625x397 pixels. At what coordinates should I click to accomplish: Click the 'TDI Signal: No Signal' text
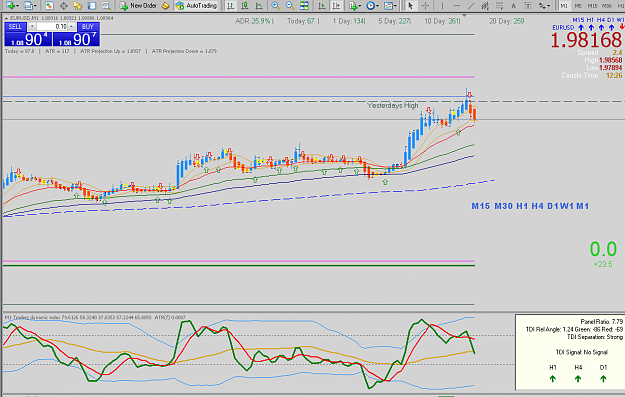point(582,352)
